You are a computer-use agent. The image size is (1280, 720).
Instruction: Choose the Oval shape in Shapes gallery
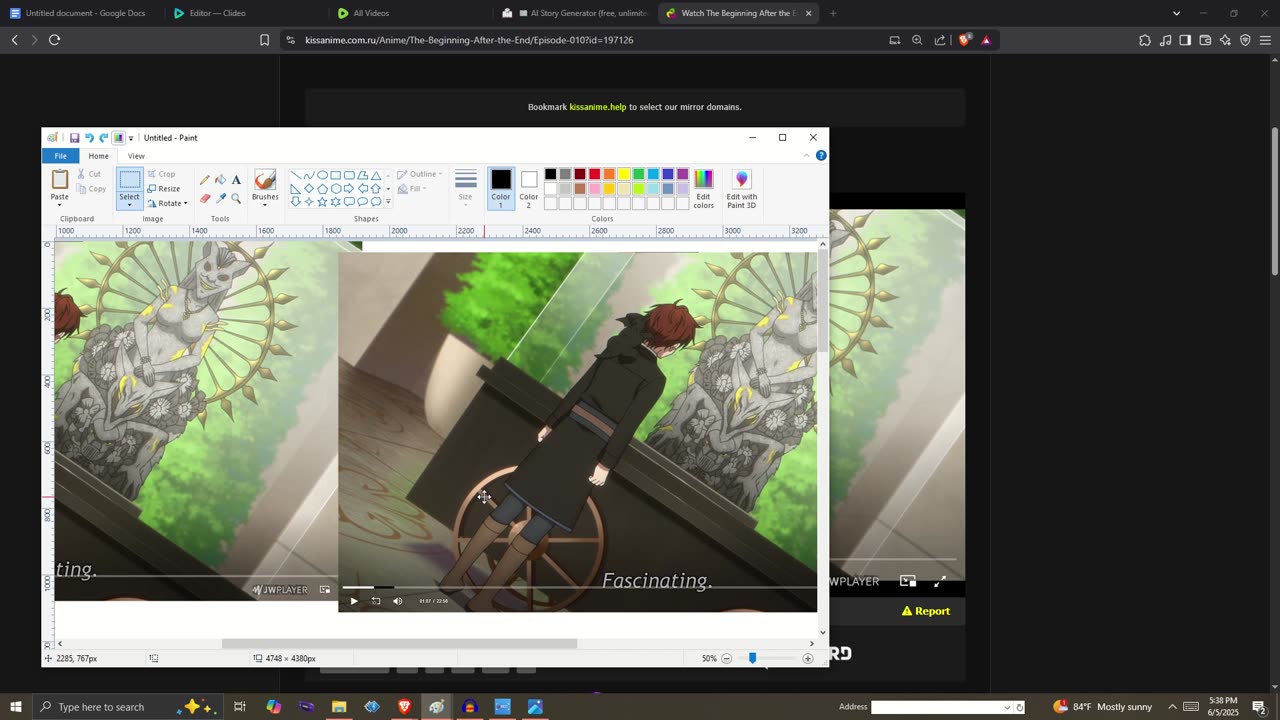(x=322, y=175)
